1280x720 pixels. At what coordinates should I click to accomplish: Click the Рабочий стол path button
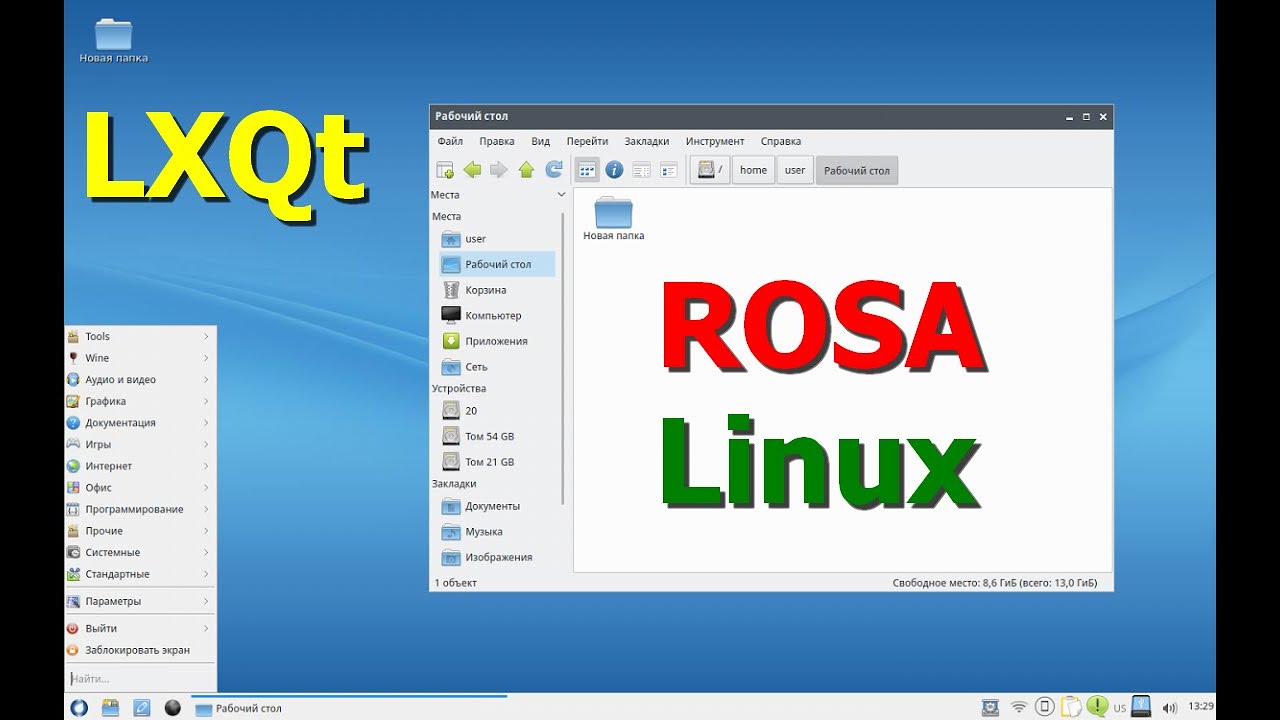point(857,170)
